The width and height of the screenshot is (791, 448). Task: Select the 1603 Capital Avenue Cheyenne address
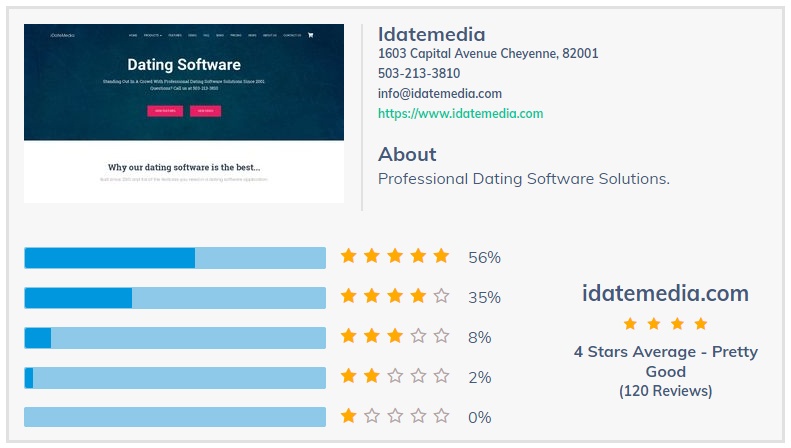pyautogui.click(x=488, y=53)
